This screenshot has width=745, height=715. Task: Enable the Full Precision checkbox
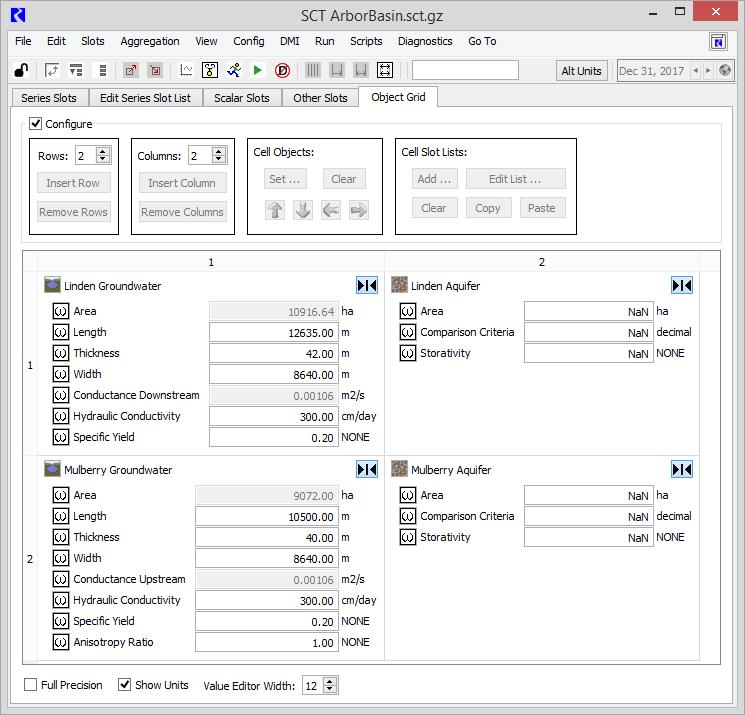tap(31, 685)
